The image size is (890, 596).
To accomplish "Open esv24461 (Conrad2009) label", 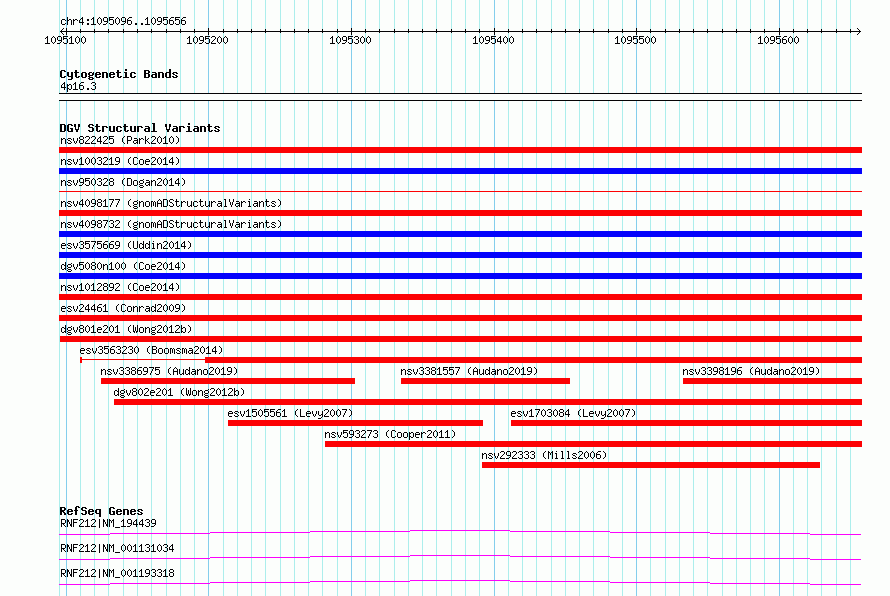I will point(123,308).
